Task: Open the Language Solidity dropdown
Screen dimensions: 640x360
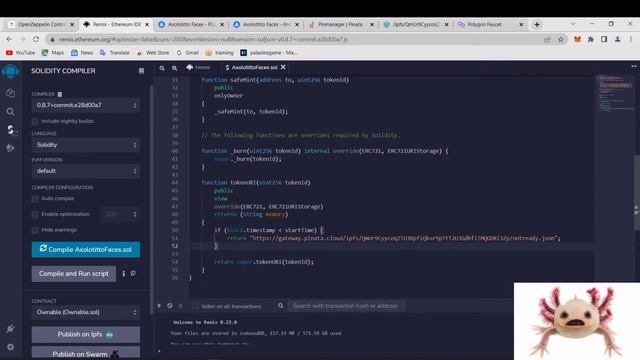Action: tap(86, 145)
